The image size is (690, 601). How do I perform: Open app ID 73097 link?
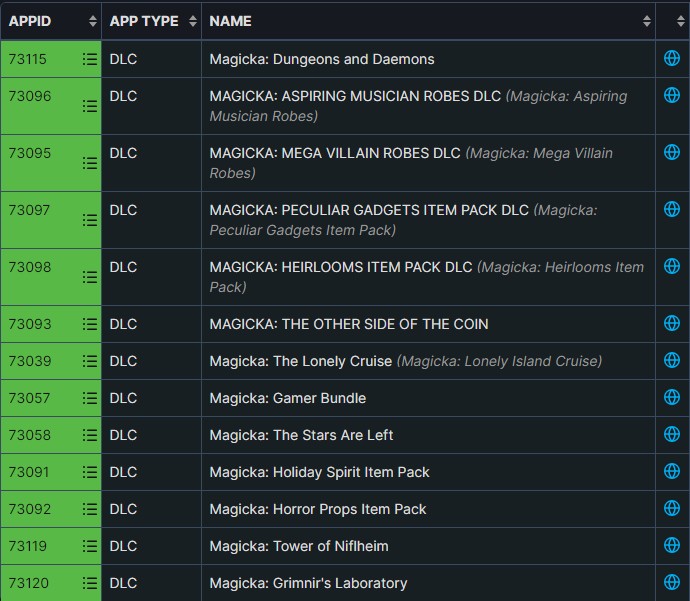pos(29,210)
